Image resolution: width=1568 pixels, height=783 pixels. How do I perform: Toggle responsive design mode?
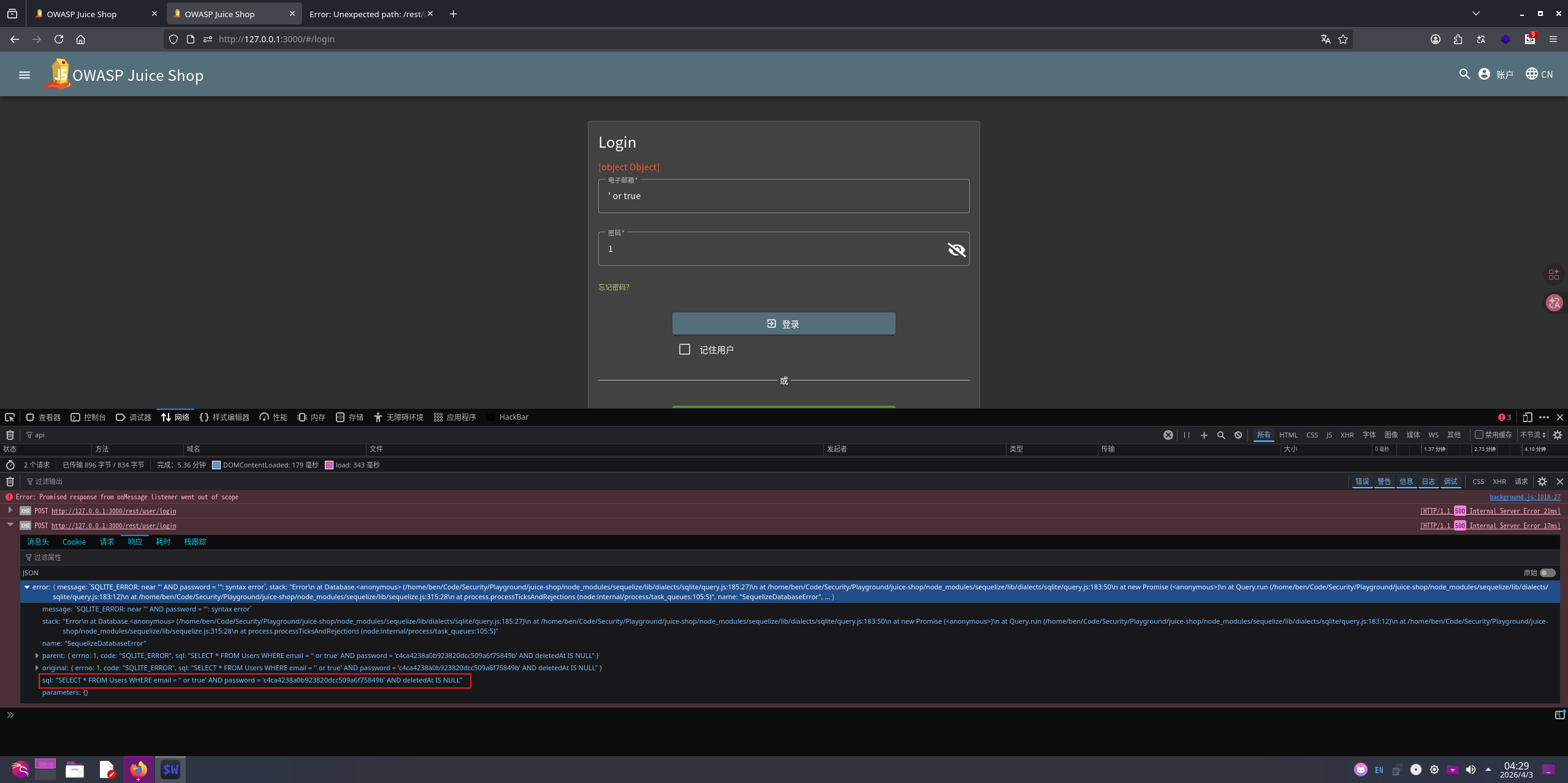tap(1527, 417)
